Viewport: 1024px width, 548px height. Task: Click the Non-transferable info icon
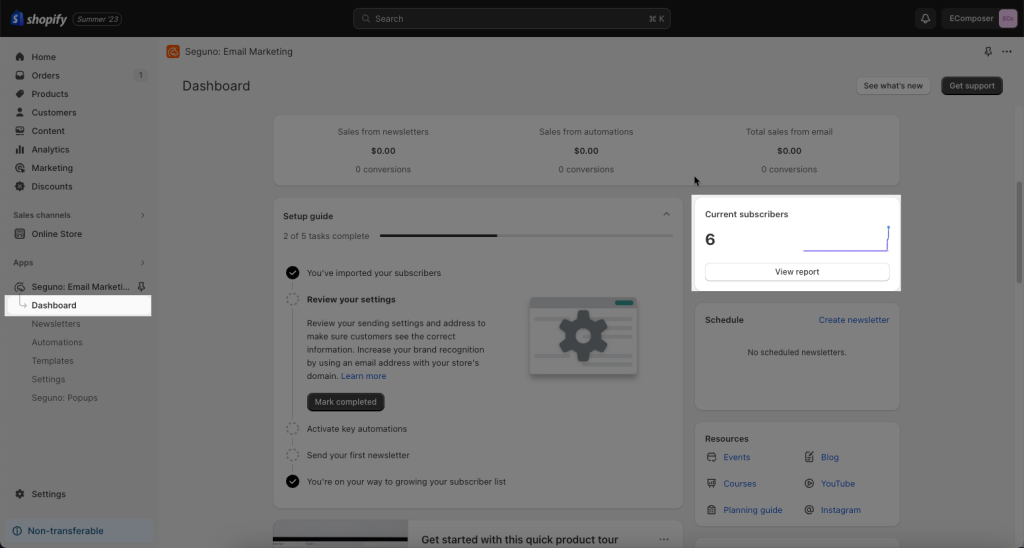17,531
